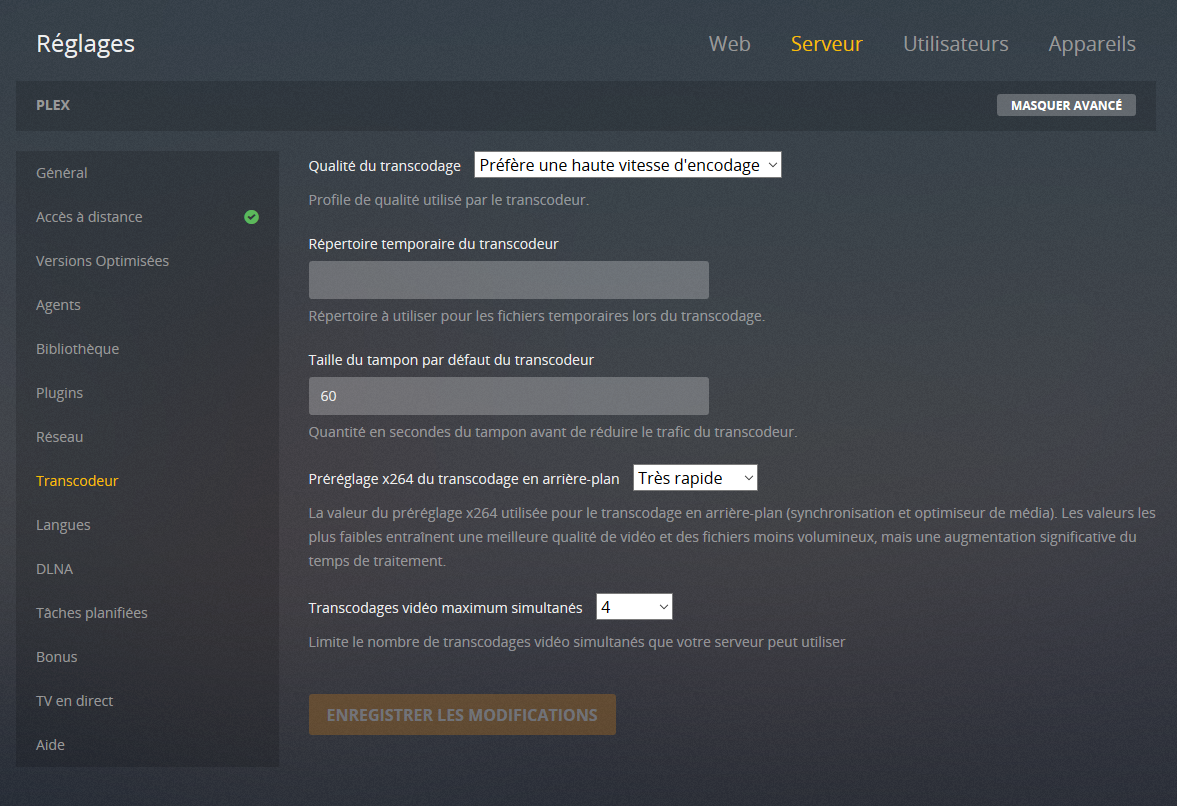The height and width of the screenshot is (806, 1177).
Task: Select Bonus in the sidebar
Action: coord(56,657)
